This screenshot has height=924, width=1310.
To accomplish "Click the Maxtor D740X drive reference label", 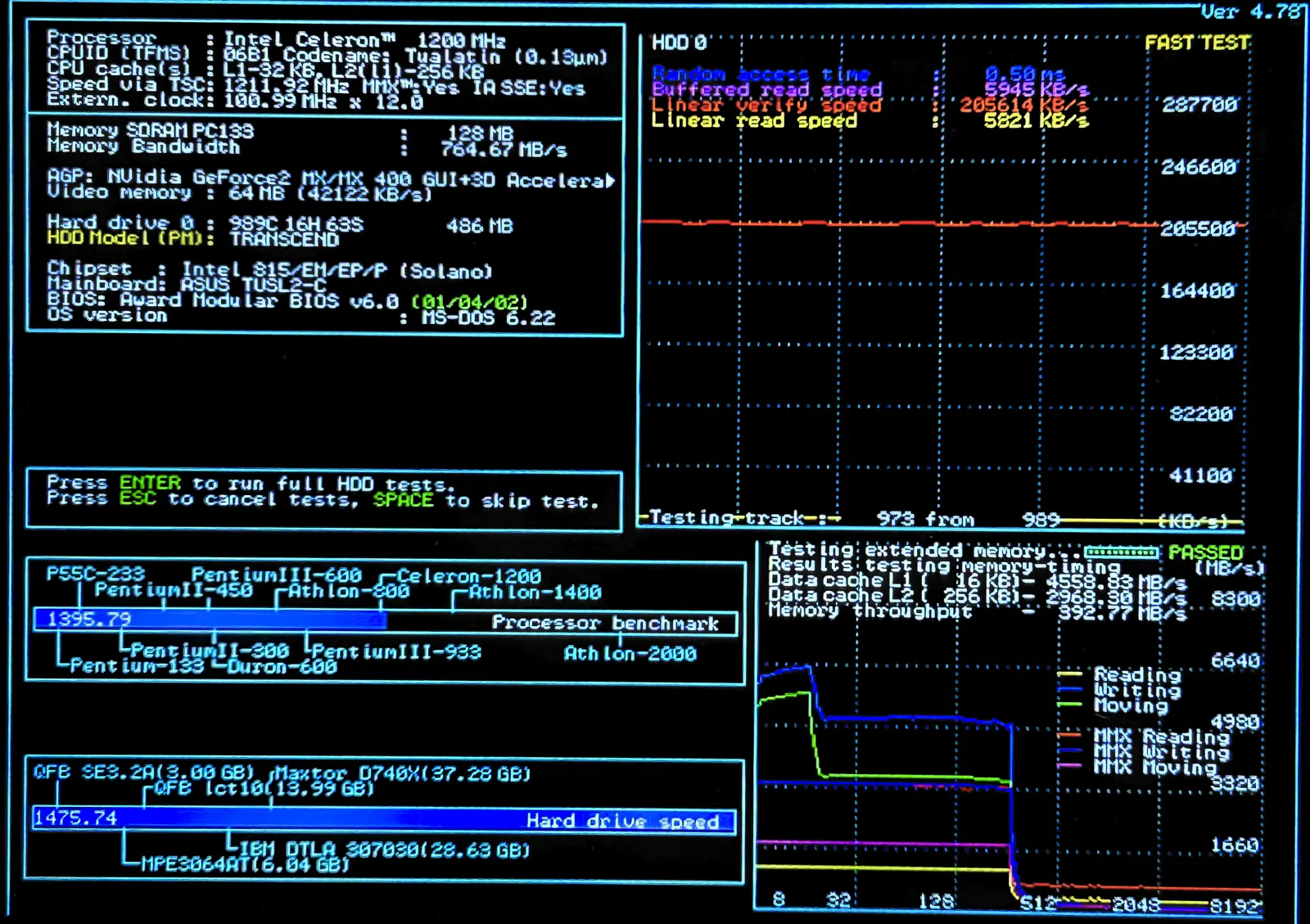I will pyautogui.click(x=402, y=773).
